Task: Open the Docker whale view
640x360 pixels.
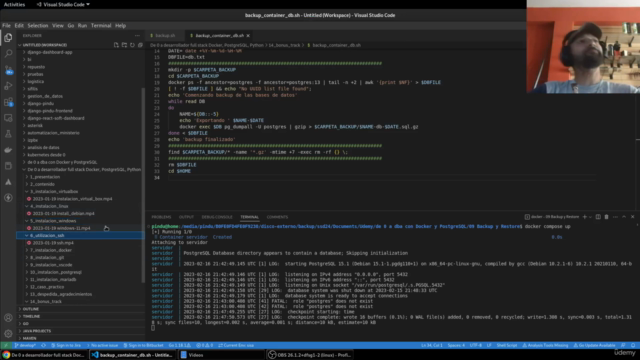Action: [x=8, y=150]
